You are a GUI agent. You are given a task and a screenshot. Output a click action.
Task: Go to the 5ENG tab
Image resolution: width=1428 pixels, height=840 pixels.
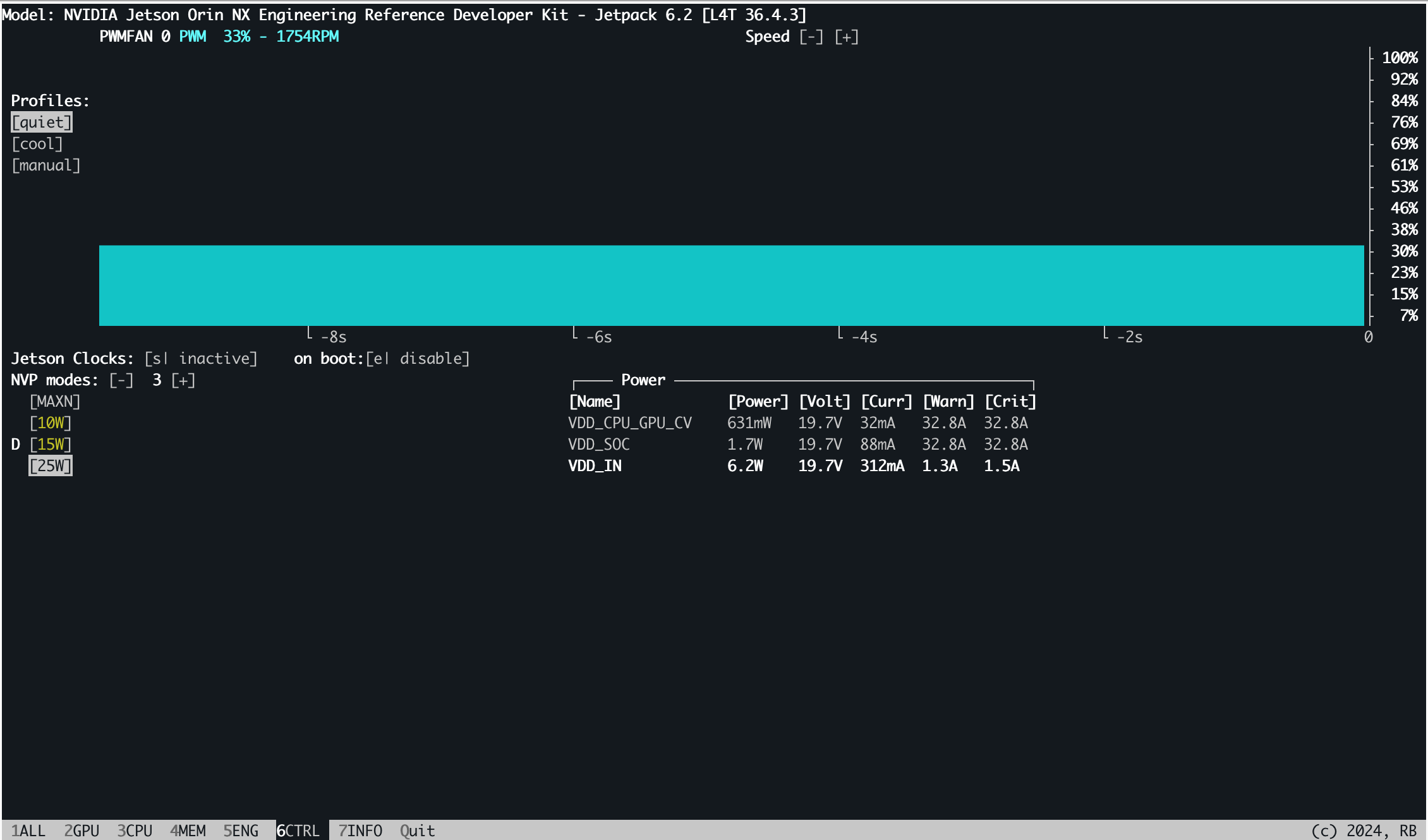241,831
